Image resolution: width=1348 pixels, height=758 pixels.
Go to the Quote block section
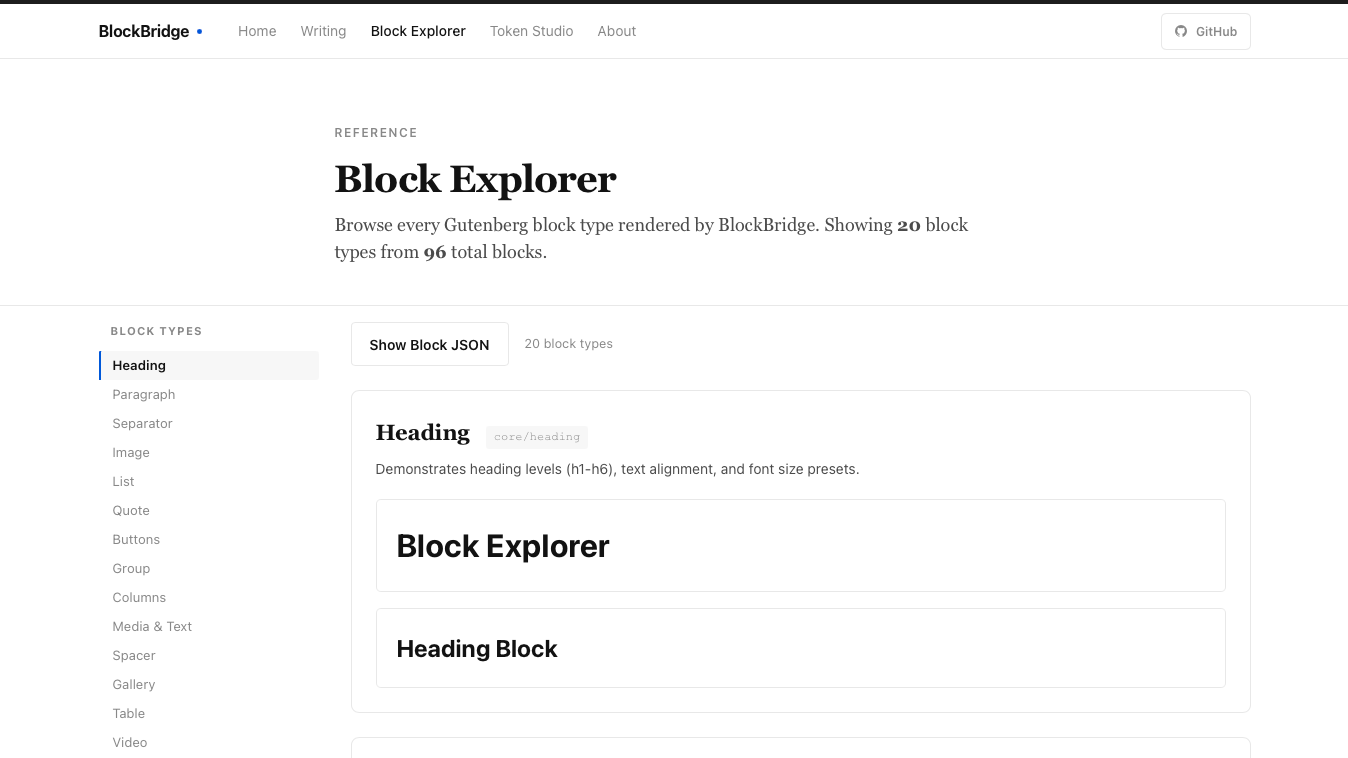coord(131,510)
